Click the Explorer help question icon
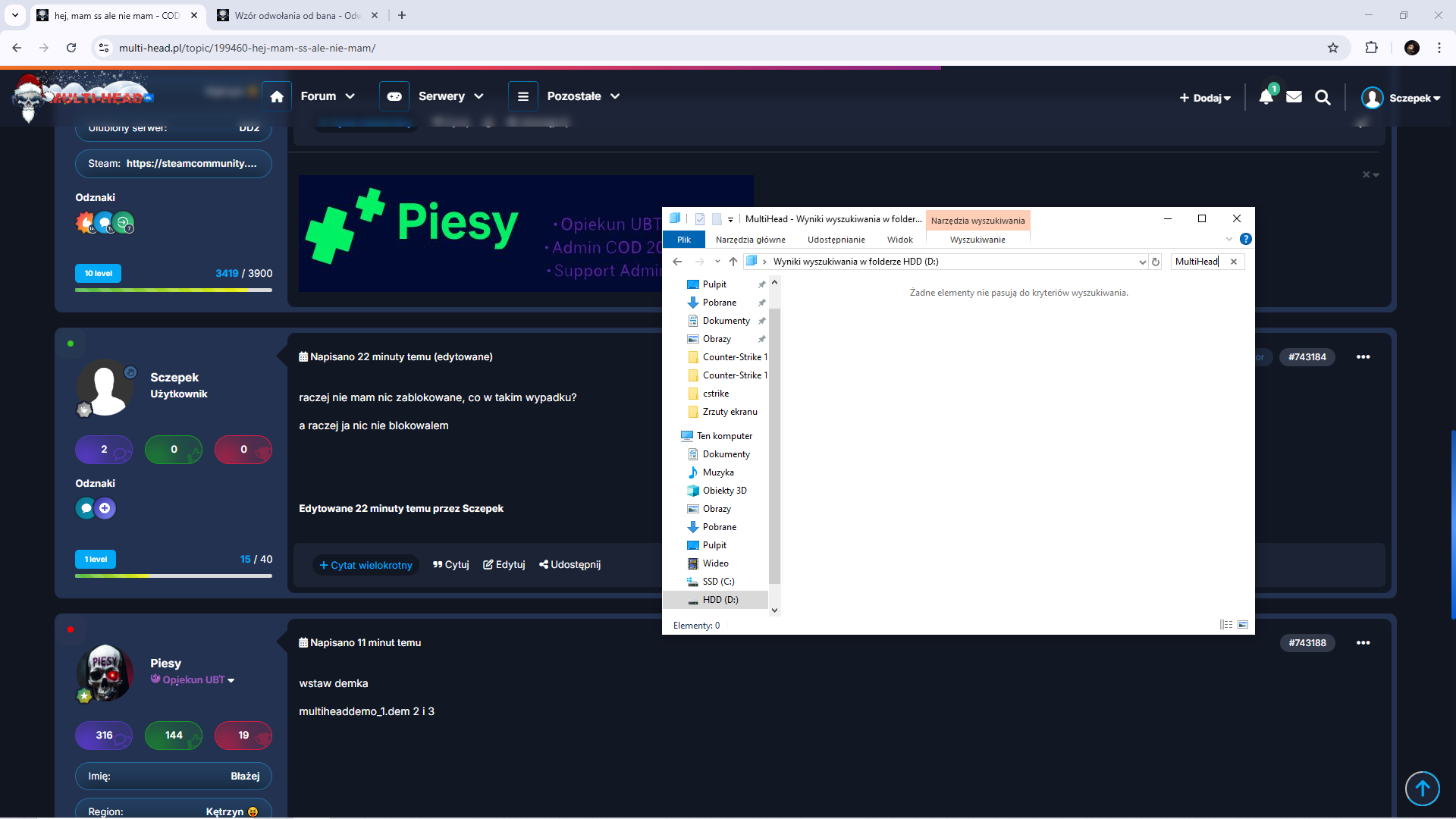 tap(1245, 239)
